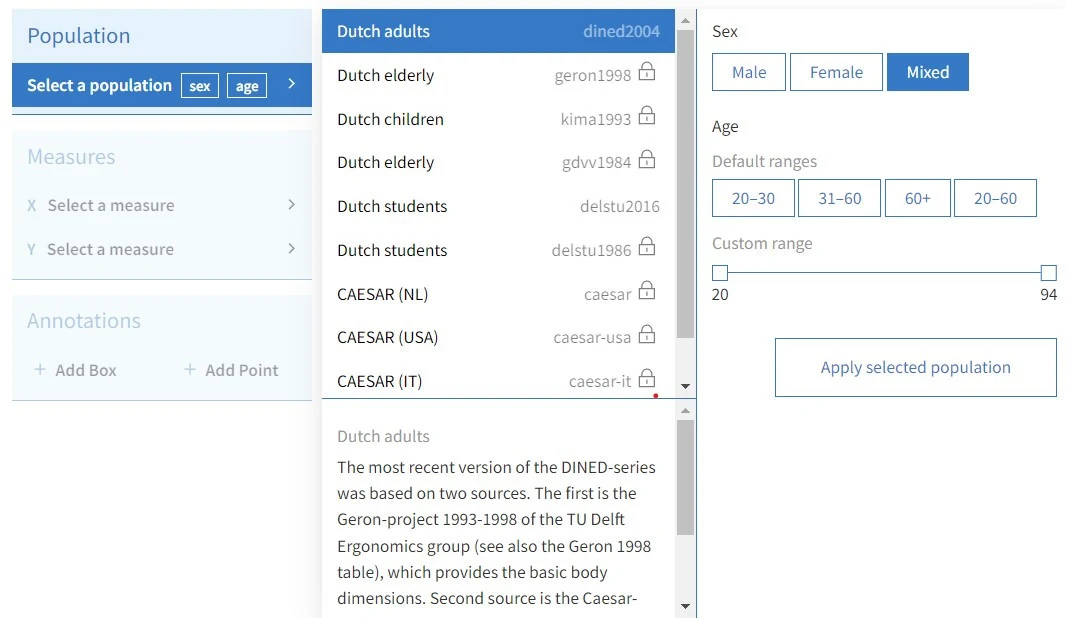Screen dimensions: 1066x618
Task: Click plus icon next to Add Point
Action: tap(190, 369)
